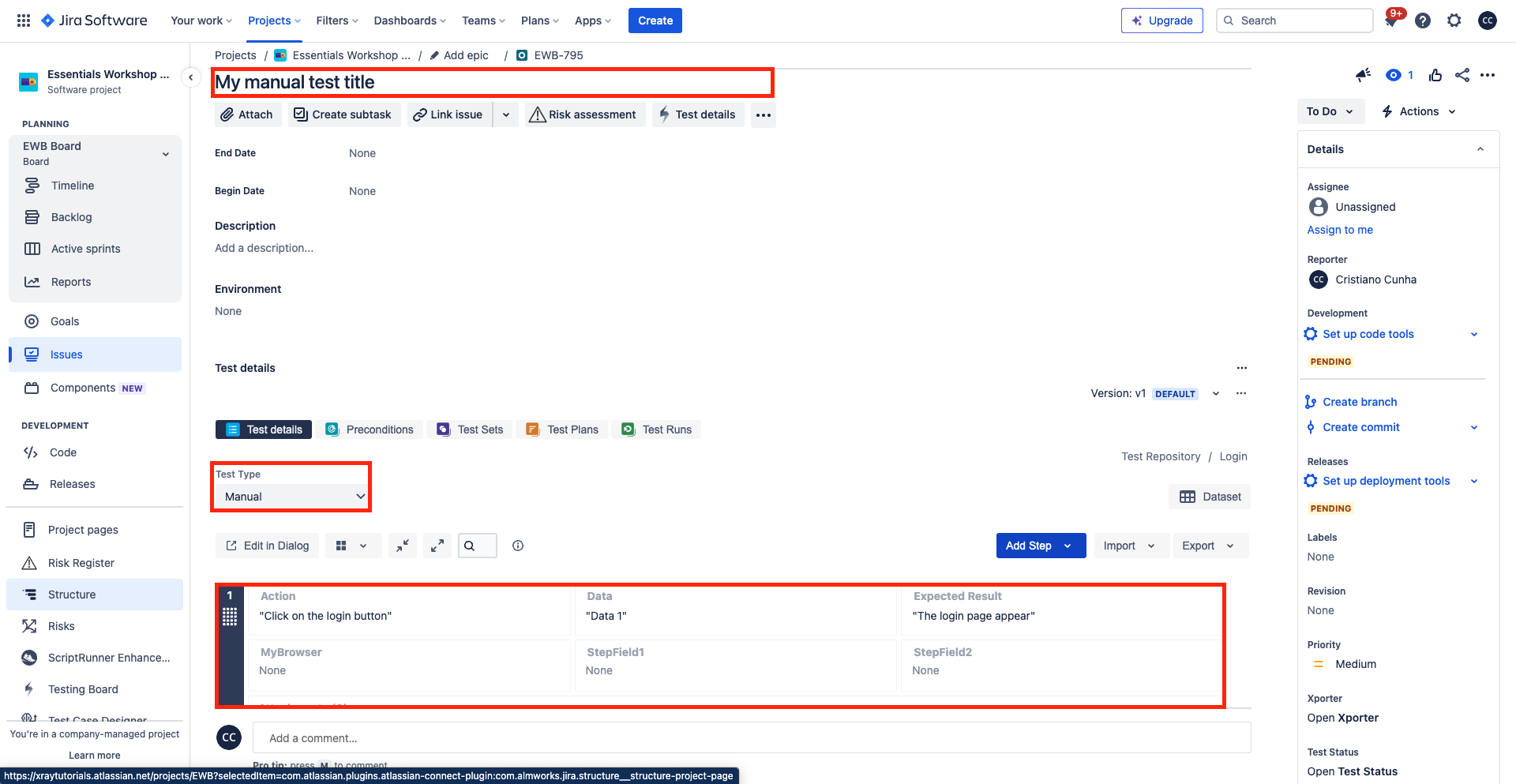
Task: Click the steps info circle icon
Action: click(x=518, y=546)
